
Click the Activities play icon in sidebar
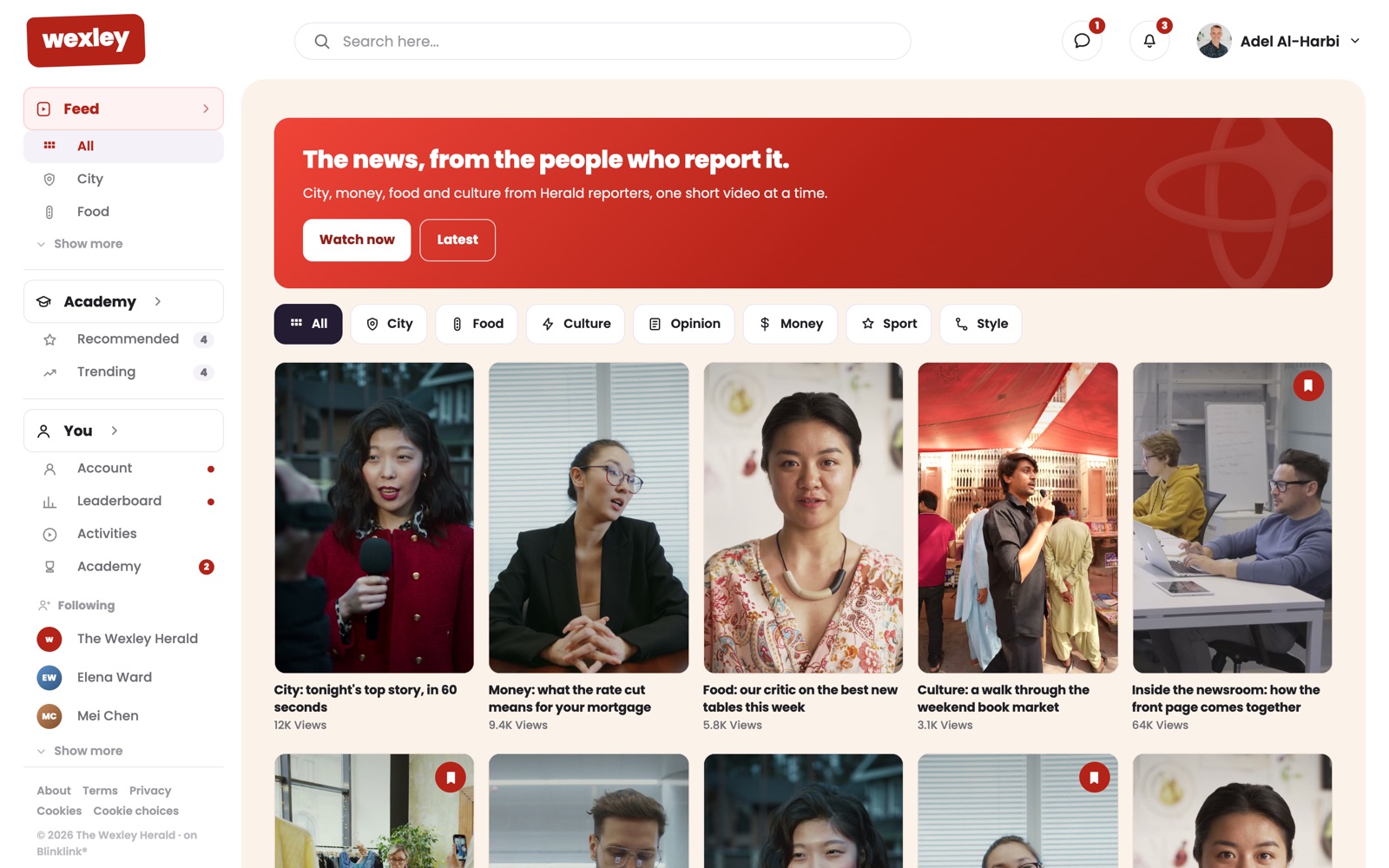click(49, 535)
